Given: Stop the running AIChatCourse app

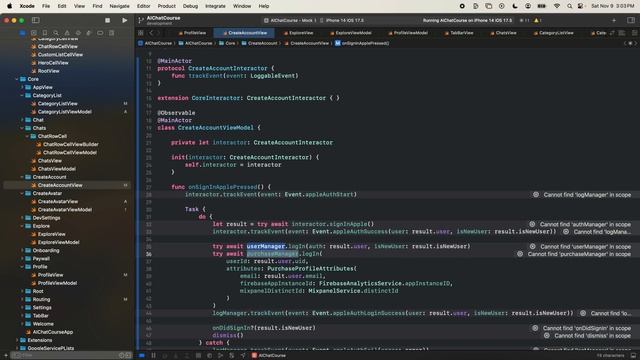Looking at the screenshot, I should 107,20.
